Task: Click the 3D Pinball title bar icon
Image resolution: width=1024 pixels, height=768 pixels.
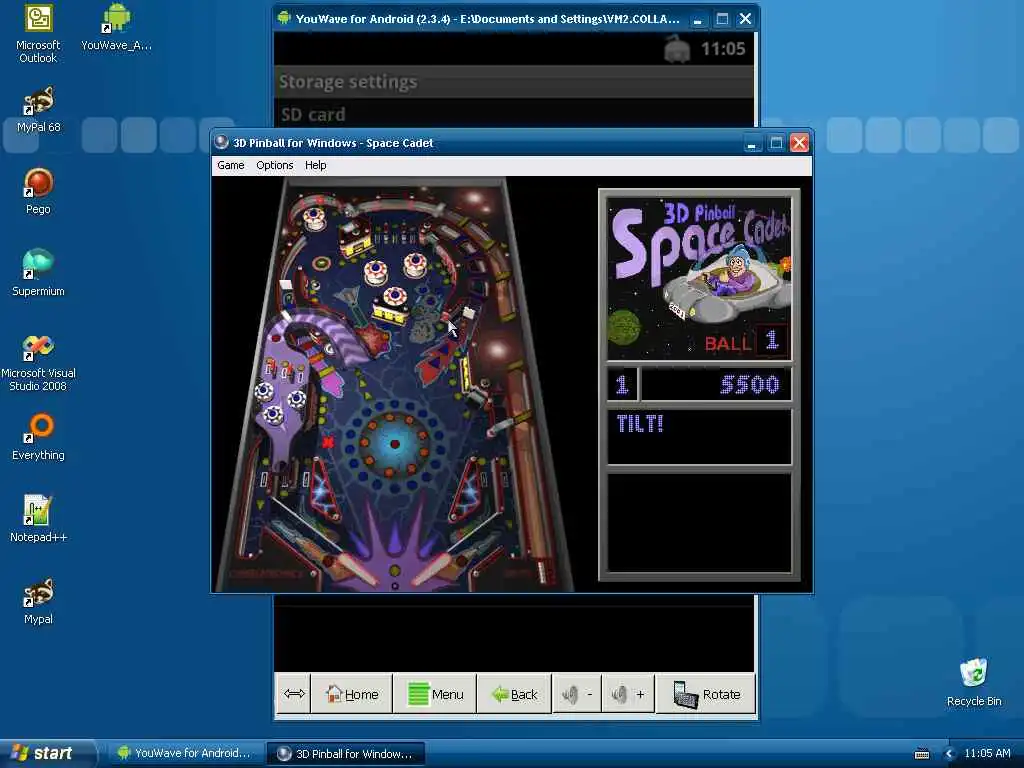Action: point(221,142)
